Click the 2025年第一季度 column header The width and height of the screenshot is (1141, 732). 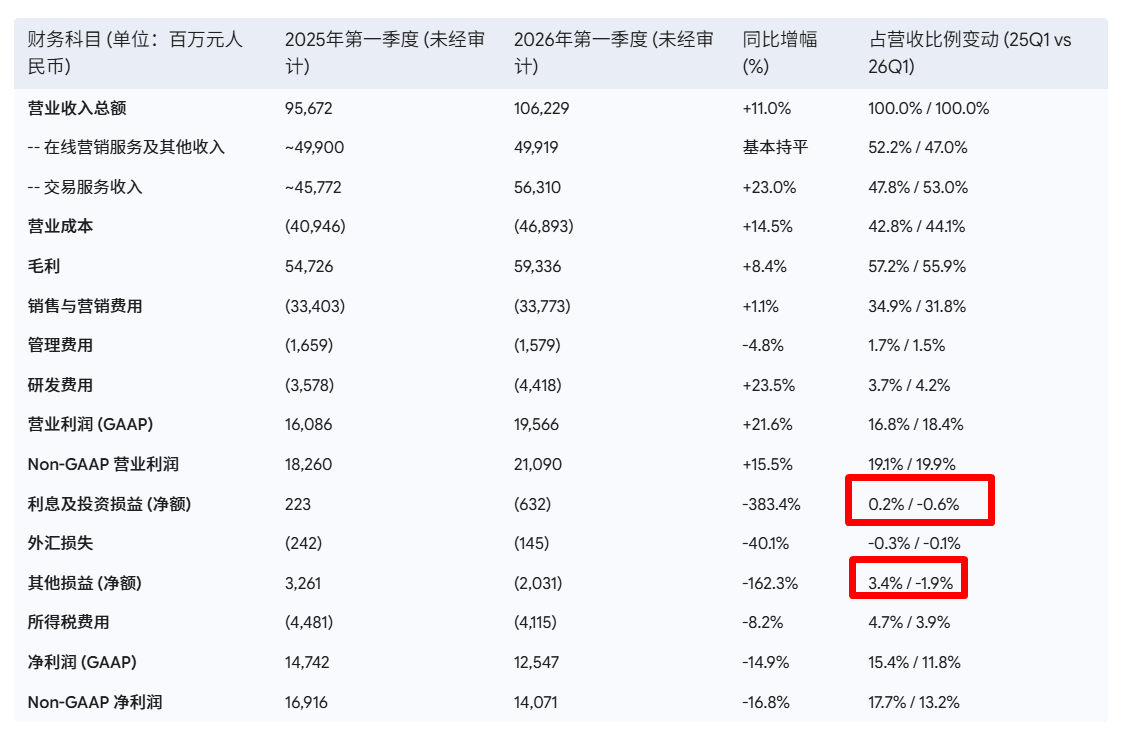[385, 52]
